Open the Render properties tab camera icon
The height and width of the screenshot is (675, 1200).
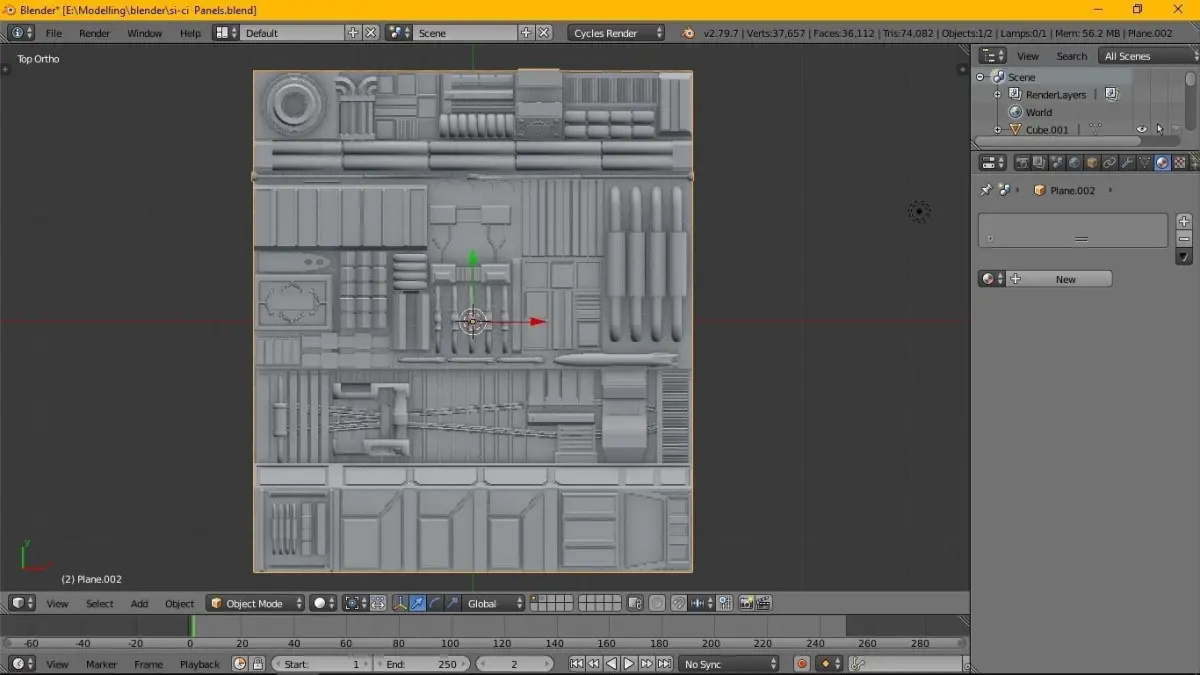pyautogui.click(x=1022, y=163)
